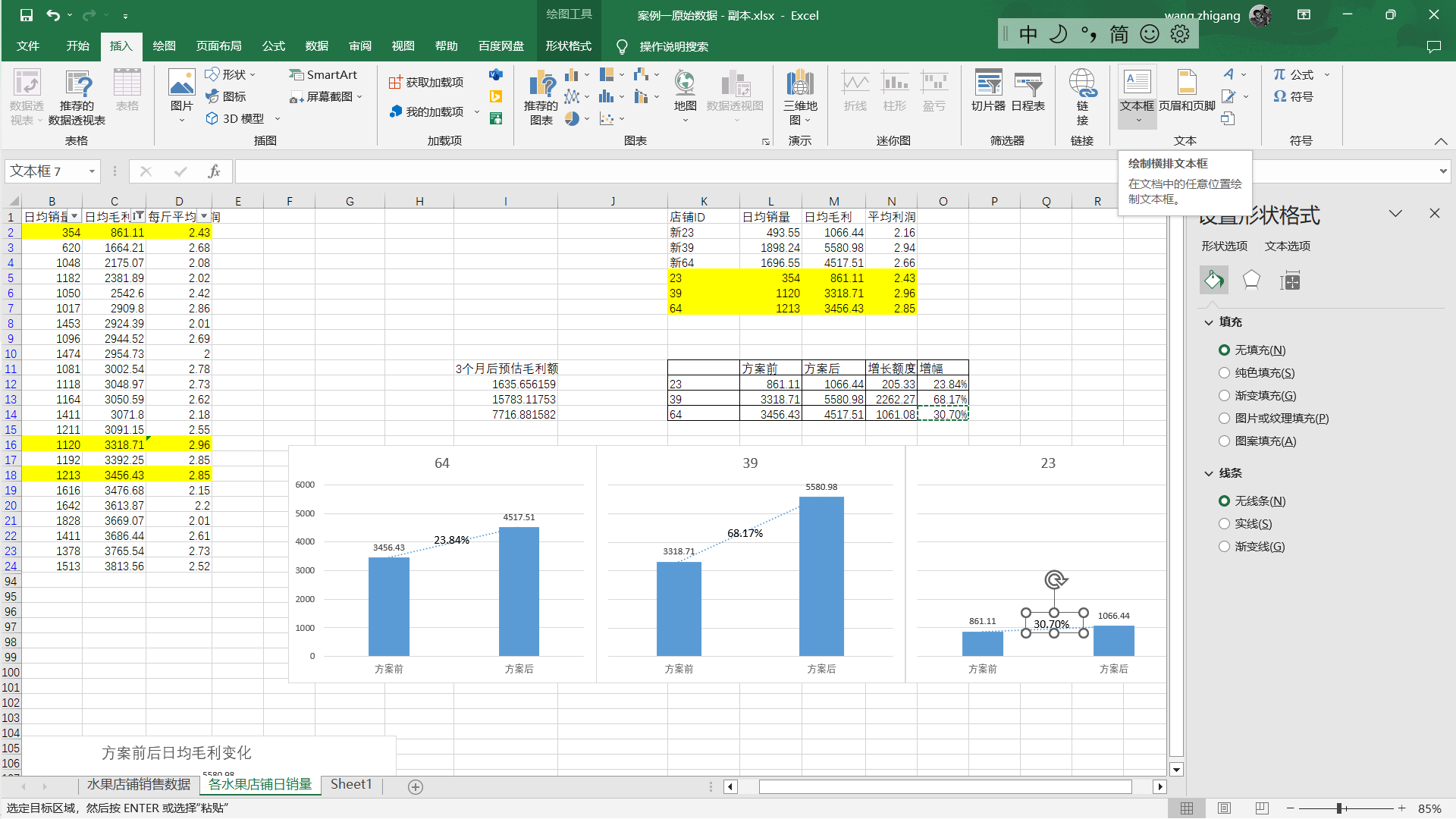Screen dimensions: 1456x819
Task: Select Gradient line (渐变线) option
Action: (1251, 546)
